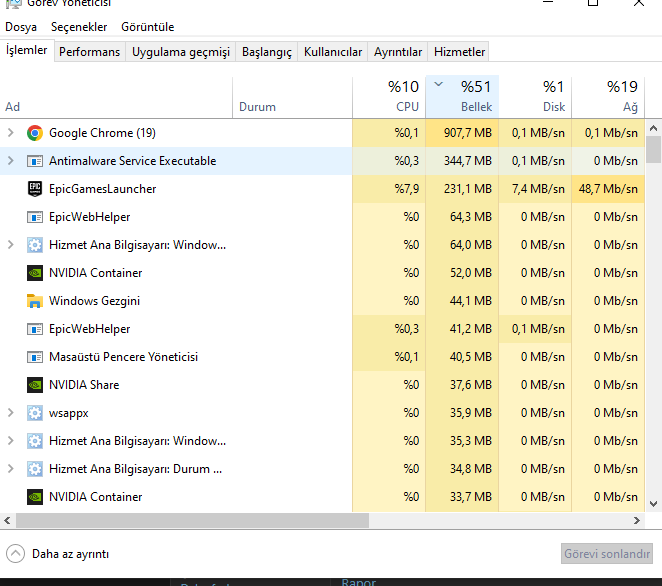Viewport: 662px width, 586px height.
Task: Click the Masaüstü Pencere Yöneticisi icon
Action: click(x=35, y=357)
